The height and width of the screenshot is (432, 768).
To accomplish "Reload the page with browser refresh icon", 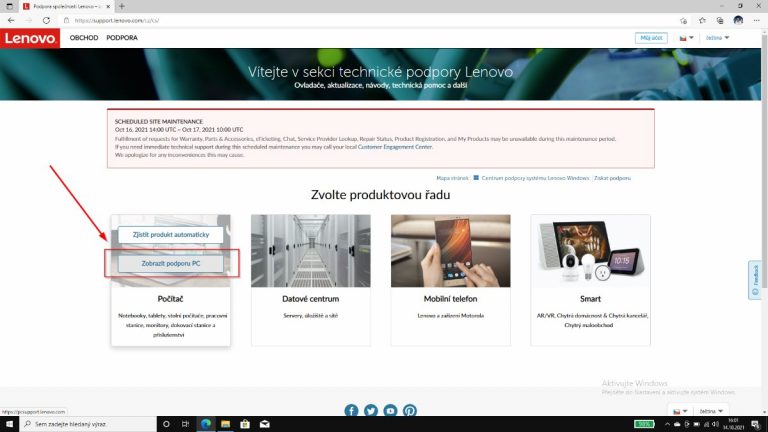I will (46, 20).
